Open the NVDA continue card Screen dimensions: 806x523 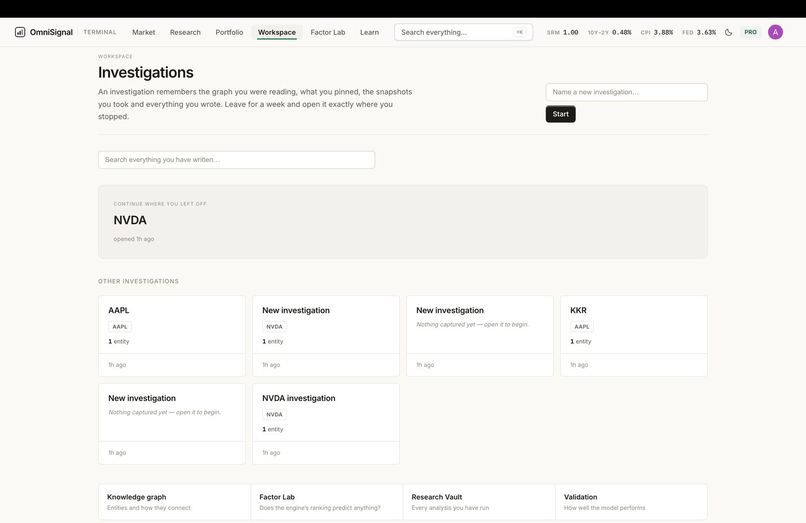tap(402, 222)
